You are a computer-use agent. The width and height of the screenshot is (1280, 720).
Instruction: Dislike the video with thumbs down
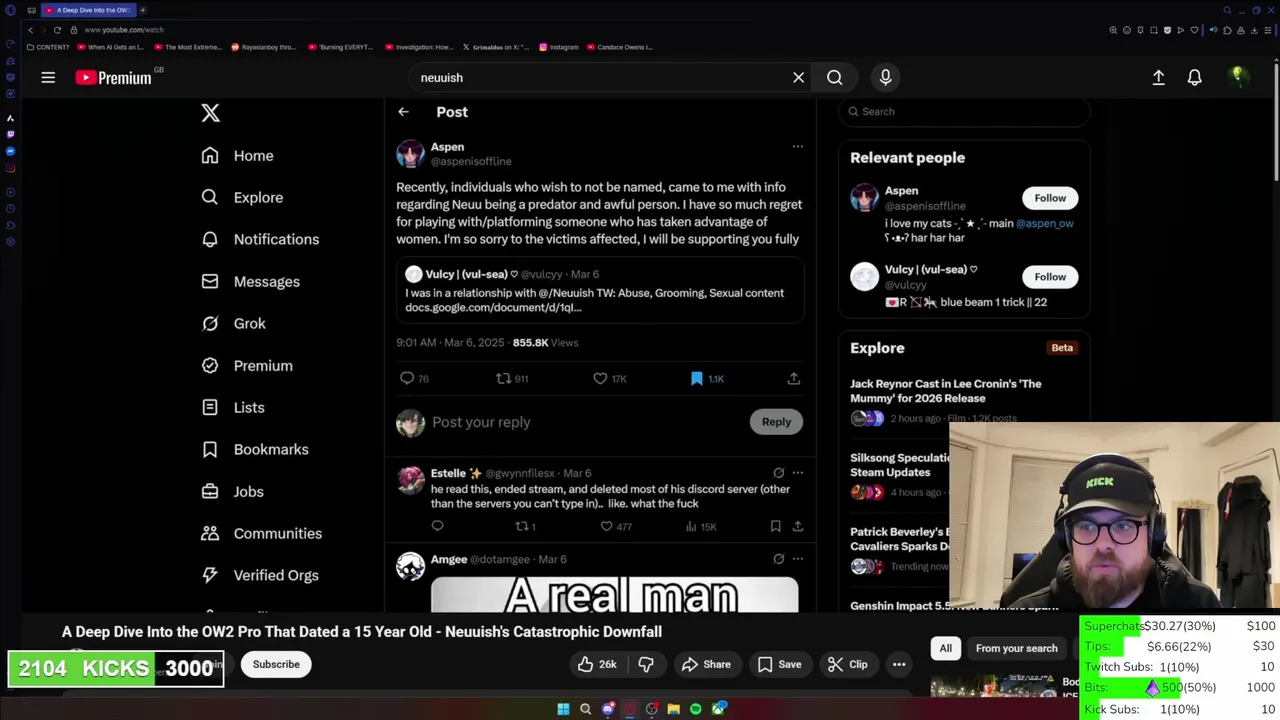point(646,664)
